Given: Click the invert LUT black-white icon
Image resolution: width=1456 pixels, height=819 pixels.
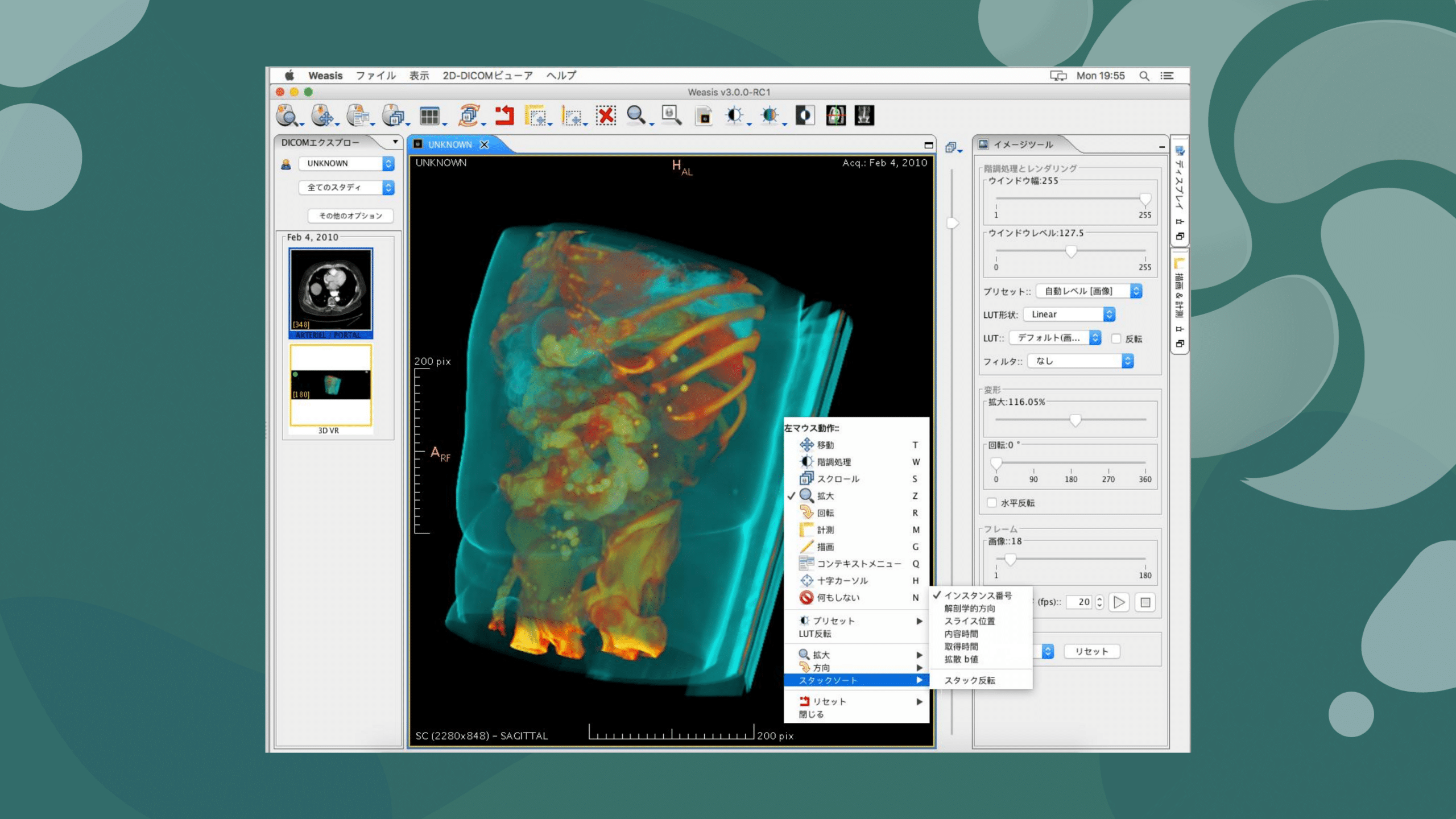Looking at the screenshot, I should coord(805,115).
